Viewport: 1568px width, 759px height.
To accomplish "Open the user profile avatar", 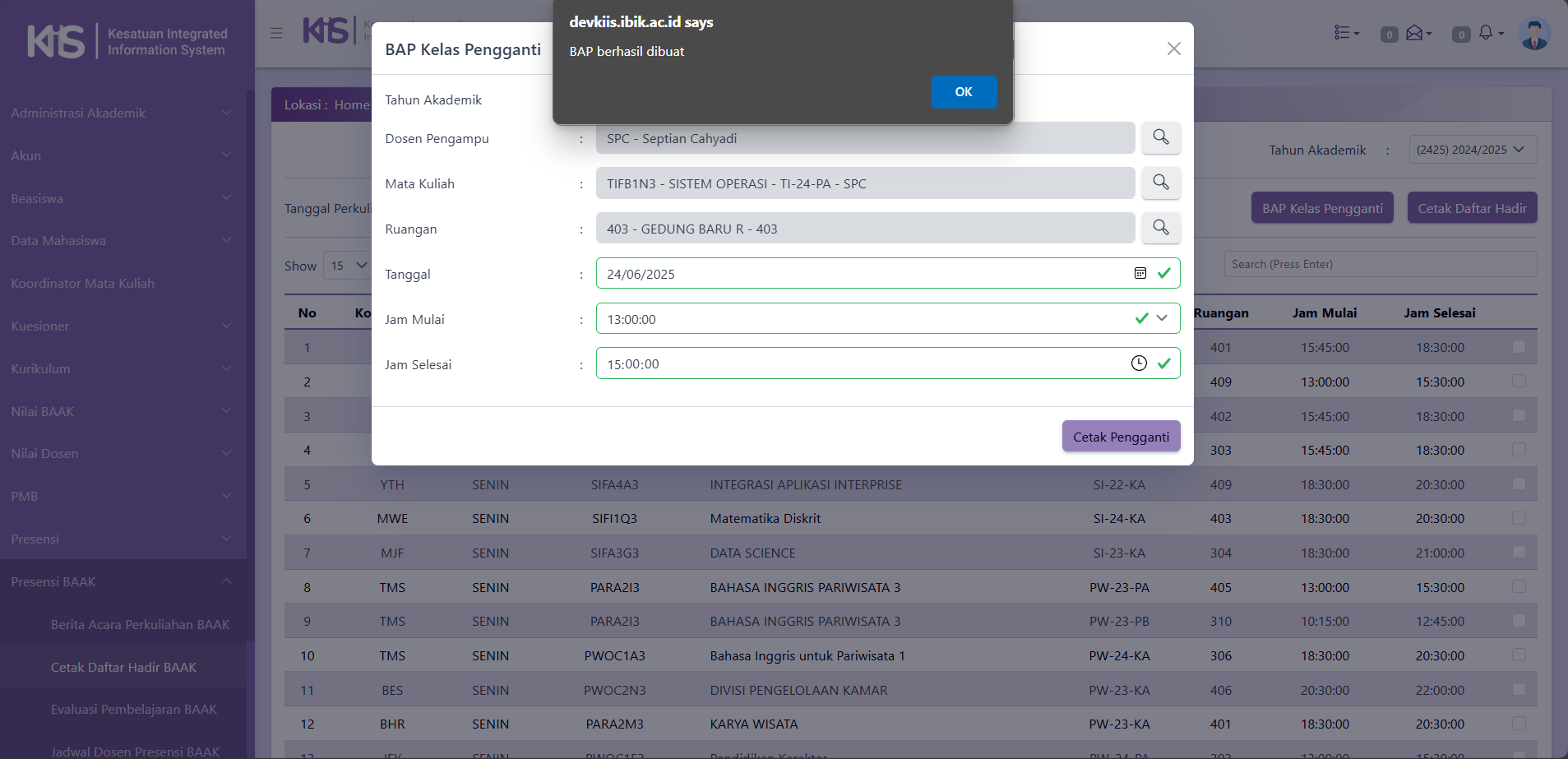I will coord(1533,34).
